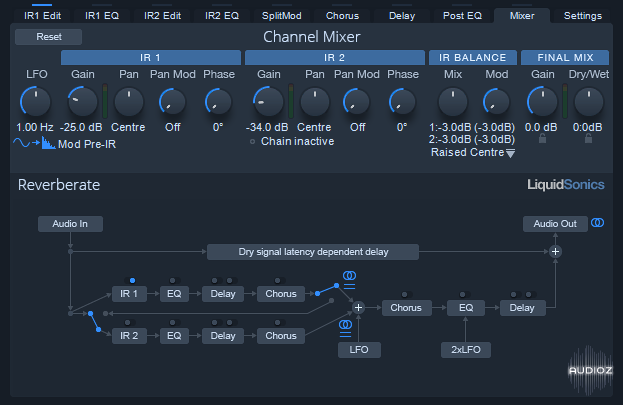Switch to the IR2 EQ tab
Viewport: 623px width, 405px height.
[x=222, y=16]
